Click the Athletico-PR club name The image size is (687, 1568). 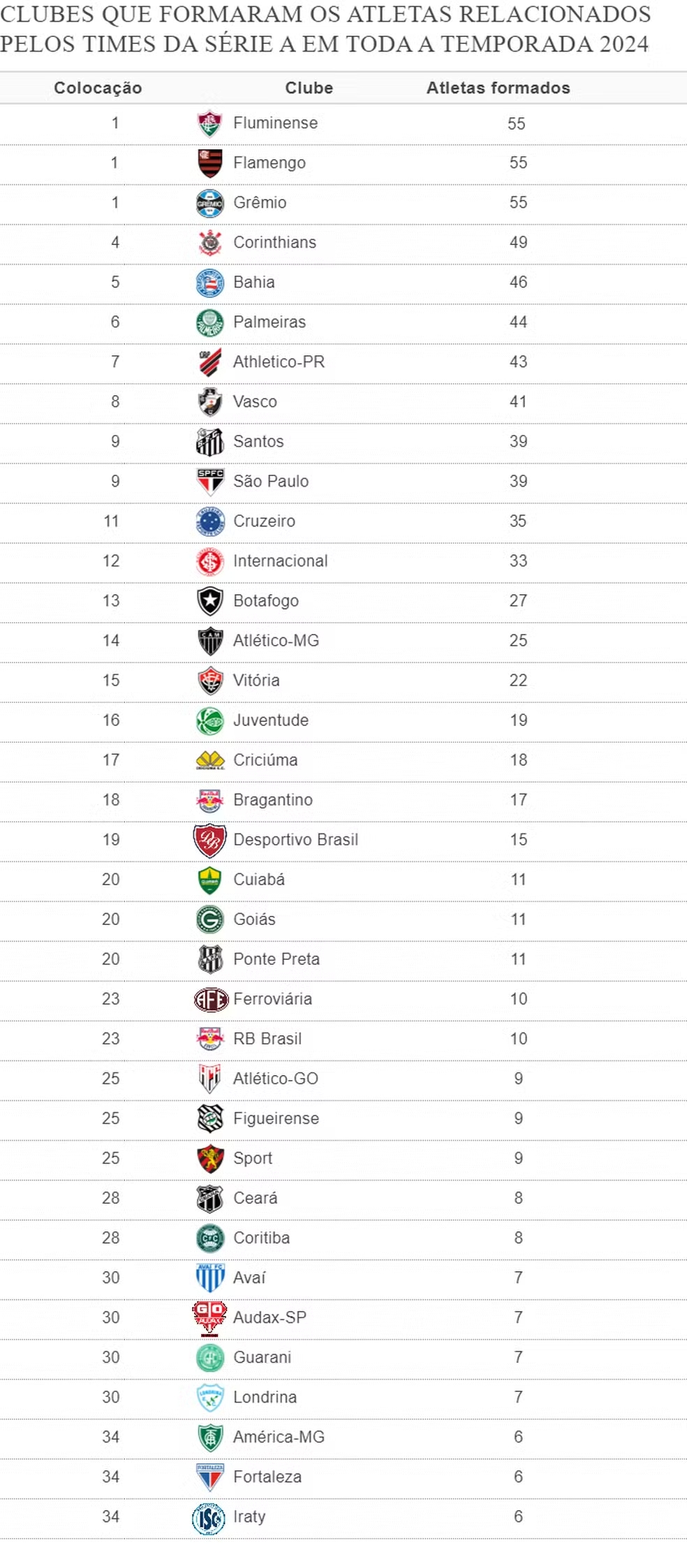click(279, 362)
